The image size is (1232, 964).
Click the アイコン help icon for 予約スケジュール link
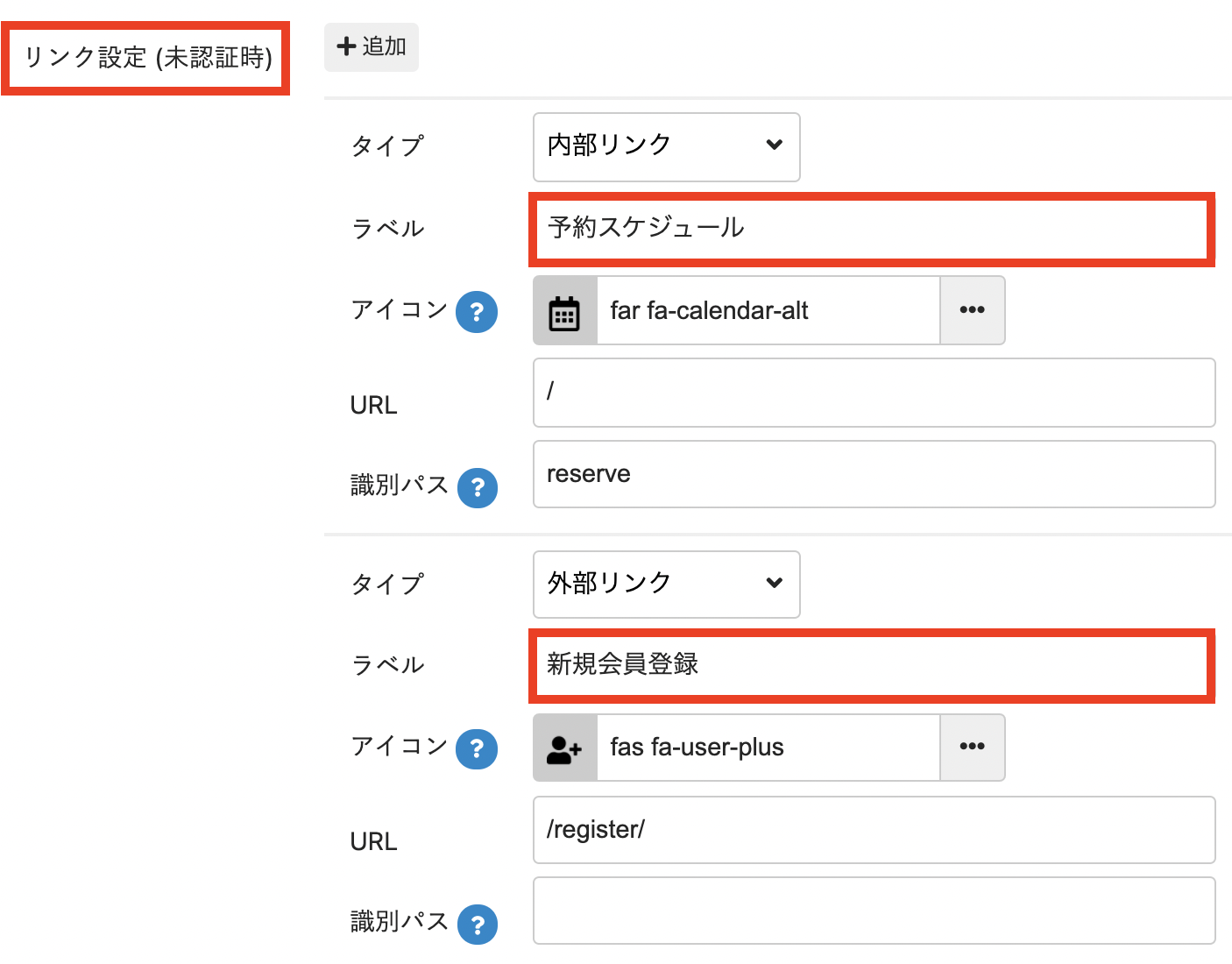477,312
